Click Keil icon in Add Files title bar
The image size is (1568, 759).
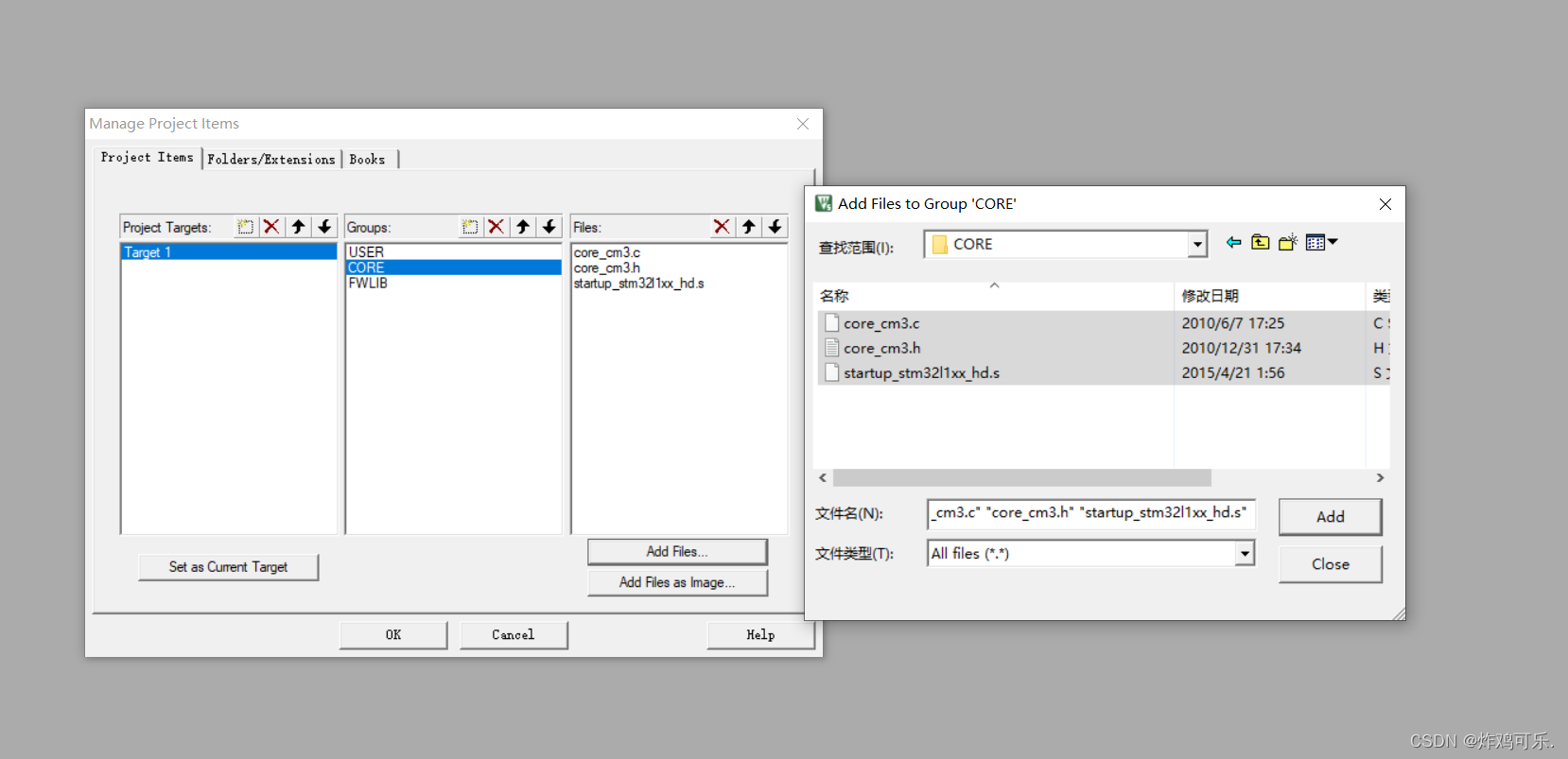click(824, 203)
